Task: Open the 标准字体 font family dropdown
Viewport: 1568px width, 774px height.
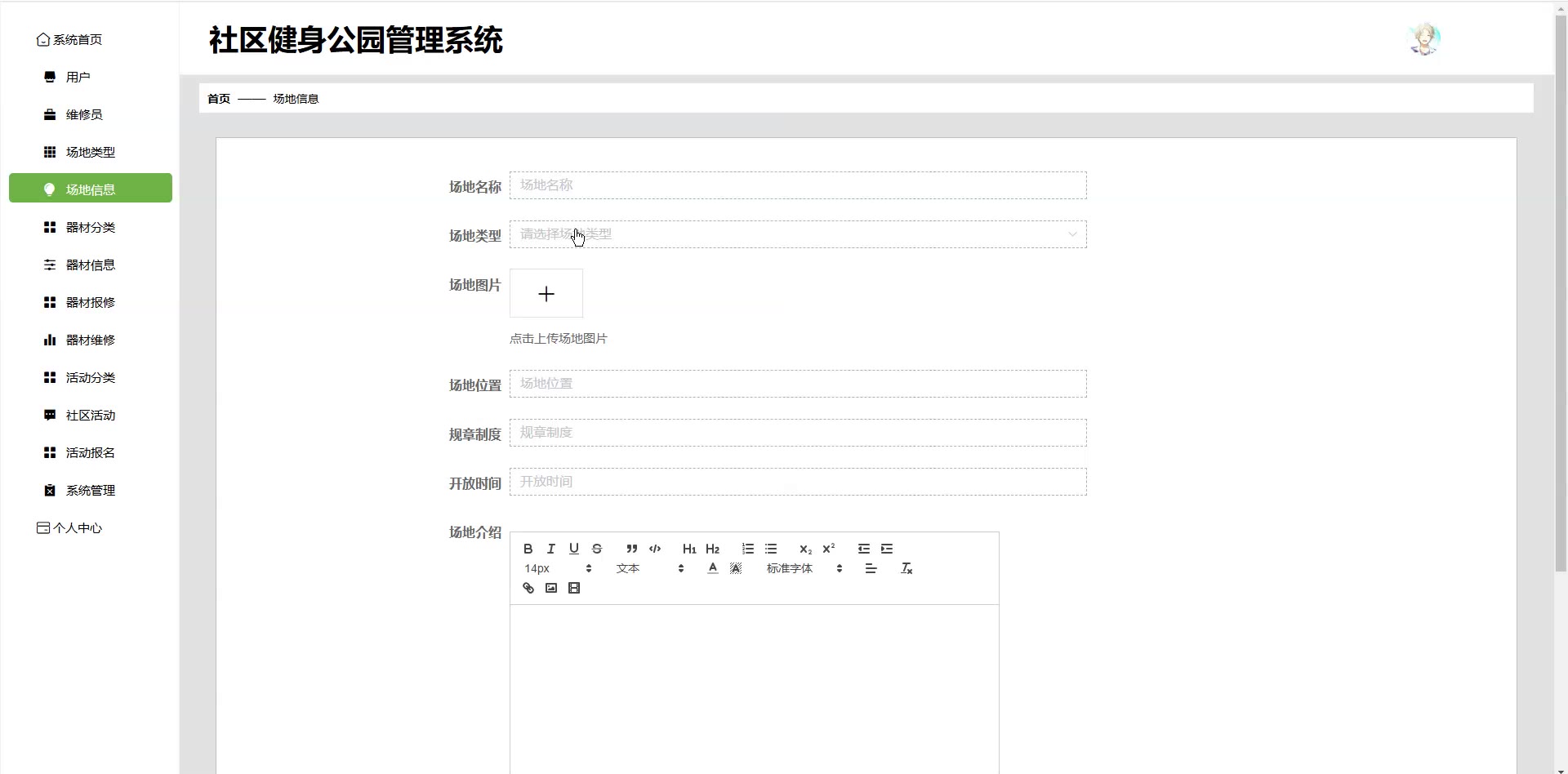Action: [x=804, y=568]
